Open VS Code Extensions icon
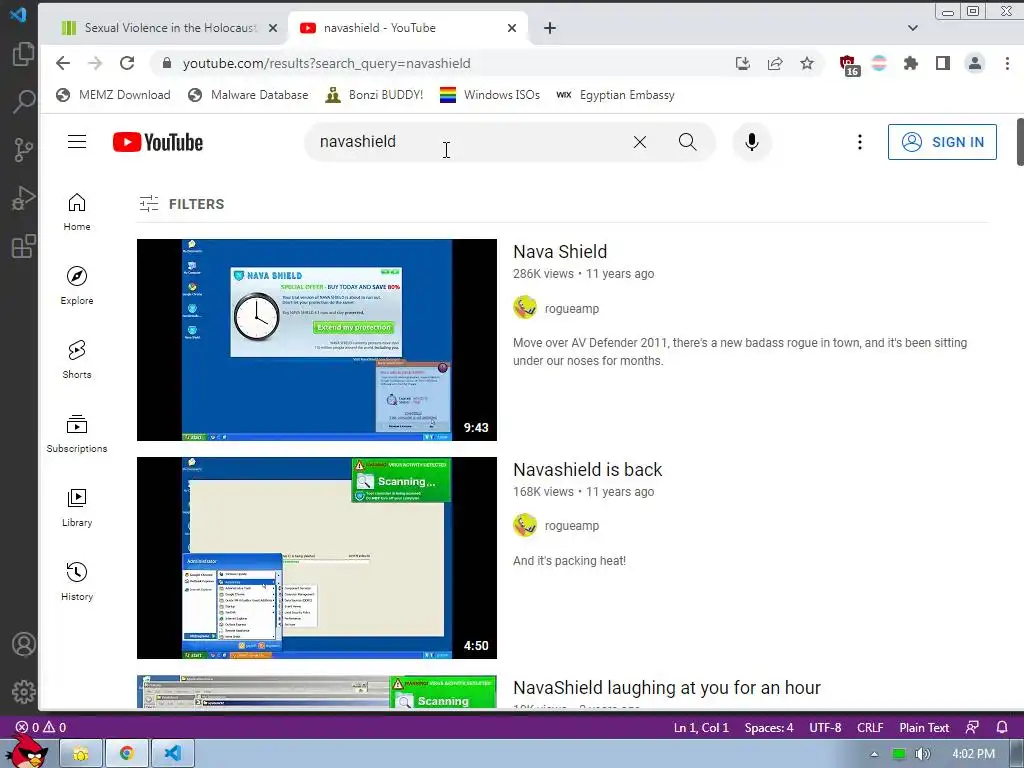 click(x=24, y=247)
